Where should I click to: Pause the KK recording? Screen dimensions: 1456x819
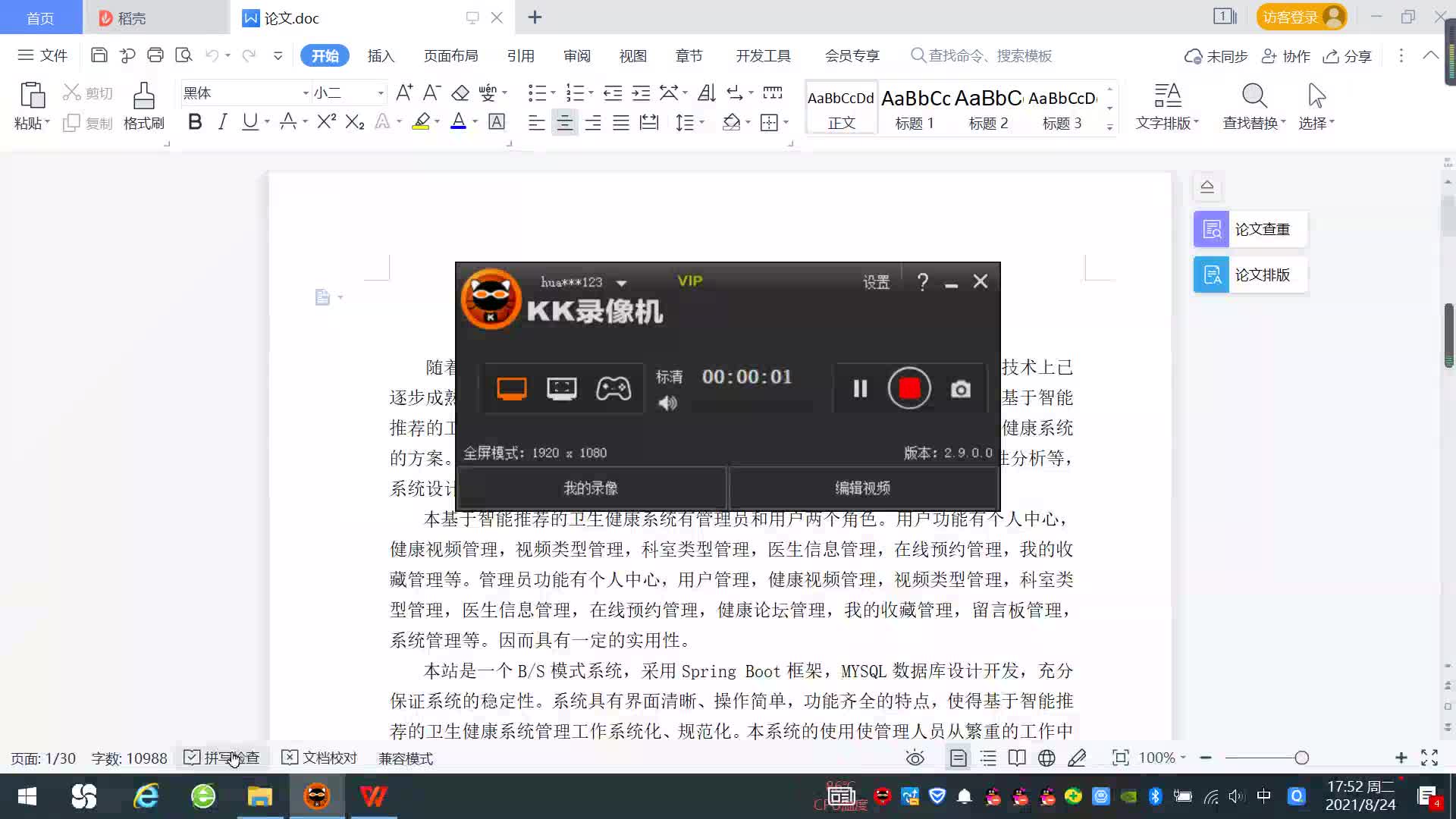click(x=860, y=388)
